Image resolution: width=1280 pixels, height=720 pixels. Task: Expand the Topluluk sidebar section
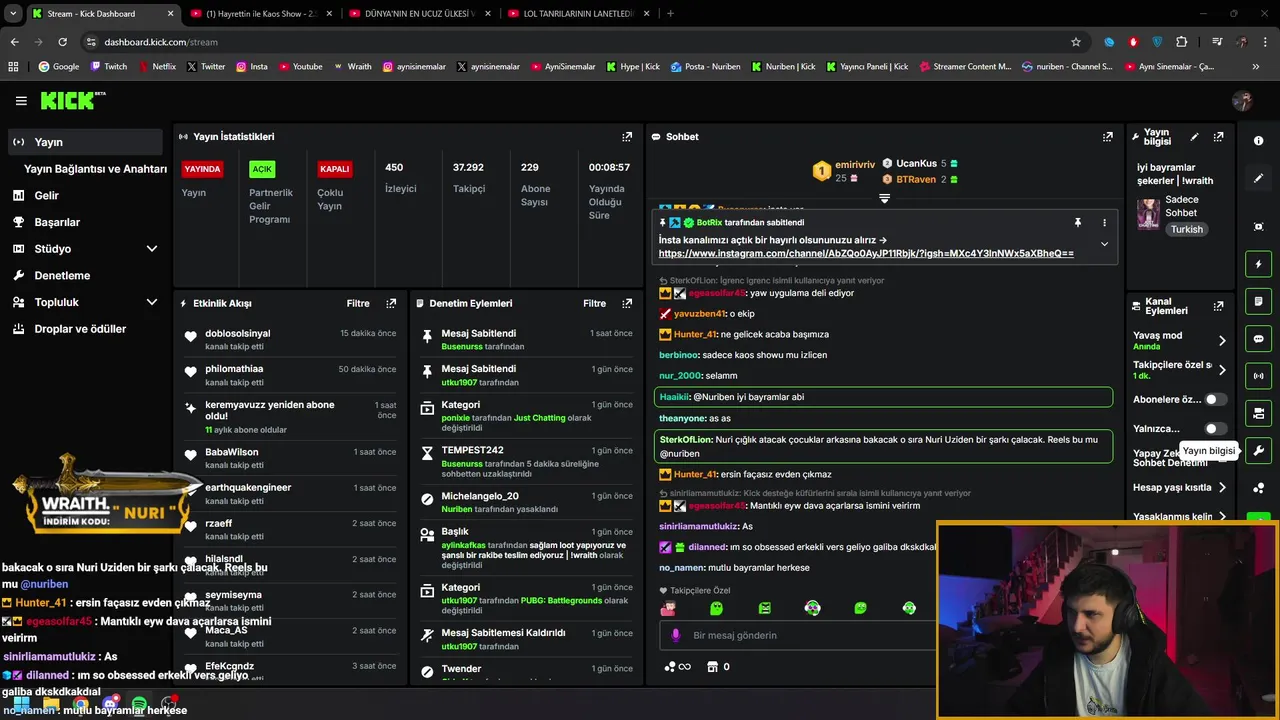(x=152, y=302)
